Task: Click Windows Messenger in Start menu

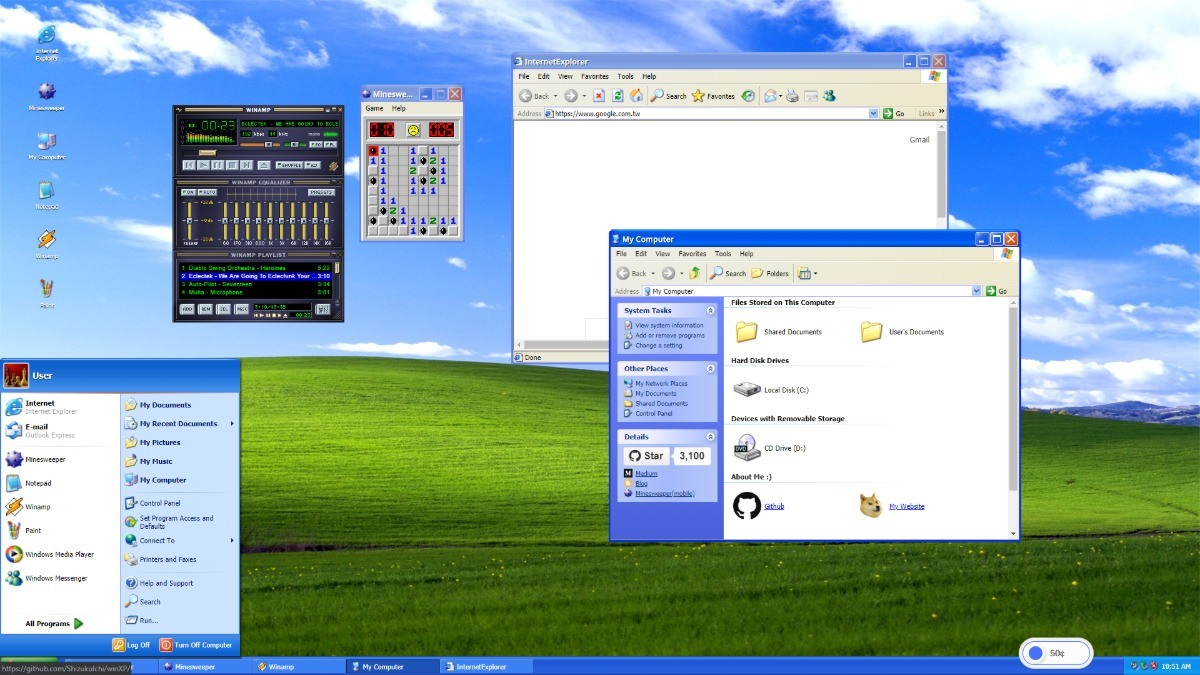Action: tap(46, 578)
